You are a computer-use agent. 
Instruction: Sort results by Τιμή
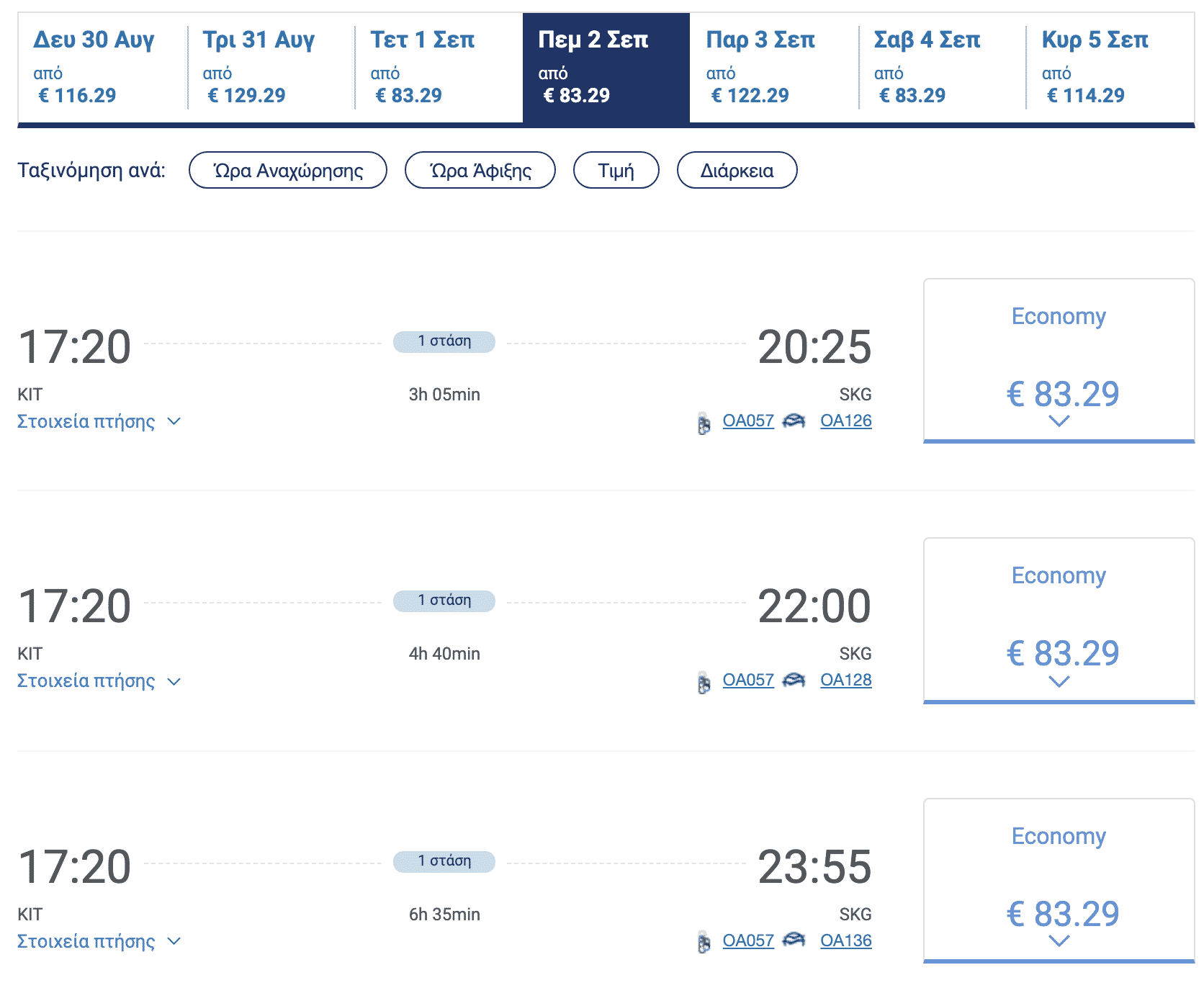(616, 171)
